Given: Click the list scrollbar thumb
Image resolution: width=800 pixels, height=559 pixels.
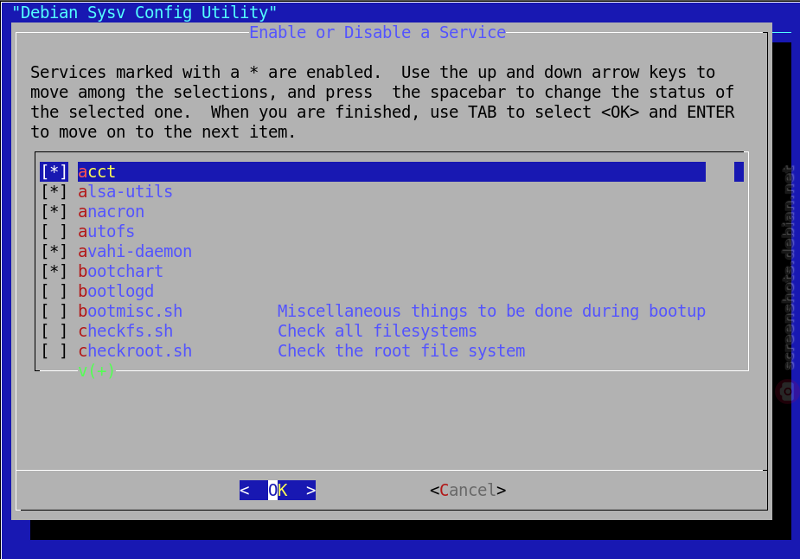Looking at the screenshot, I should pos(739,172).
